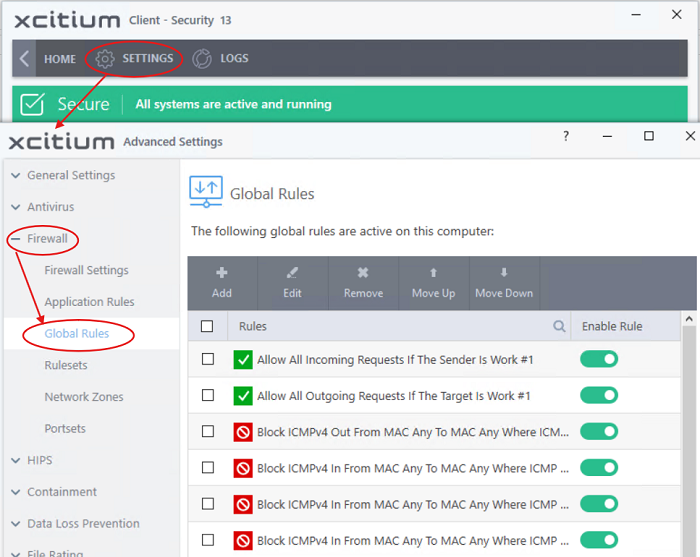Select 'Allow All Outgoing Requests If The Target Is Work #1'

click(x=393, y=396)
